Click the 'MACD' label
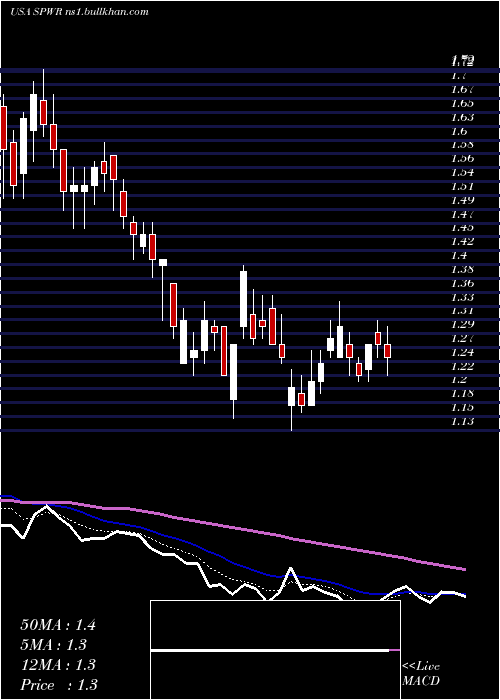This screenshot has height=700, width=500. click(x=421, y=681)
